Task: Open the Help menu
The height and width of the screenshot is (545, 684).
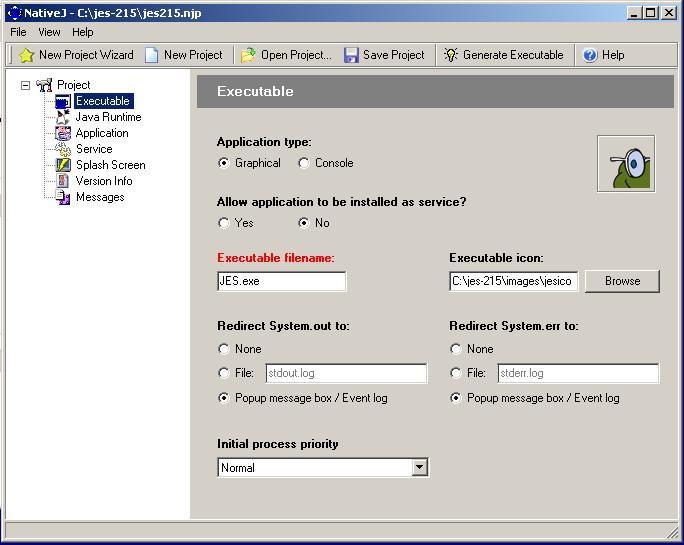Action: (82, 32)
